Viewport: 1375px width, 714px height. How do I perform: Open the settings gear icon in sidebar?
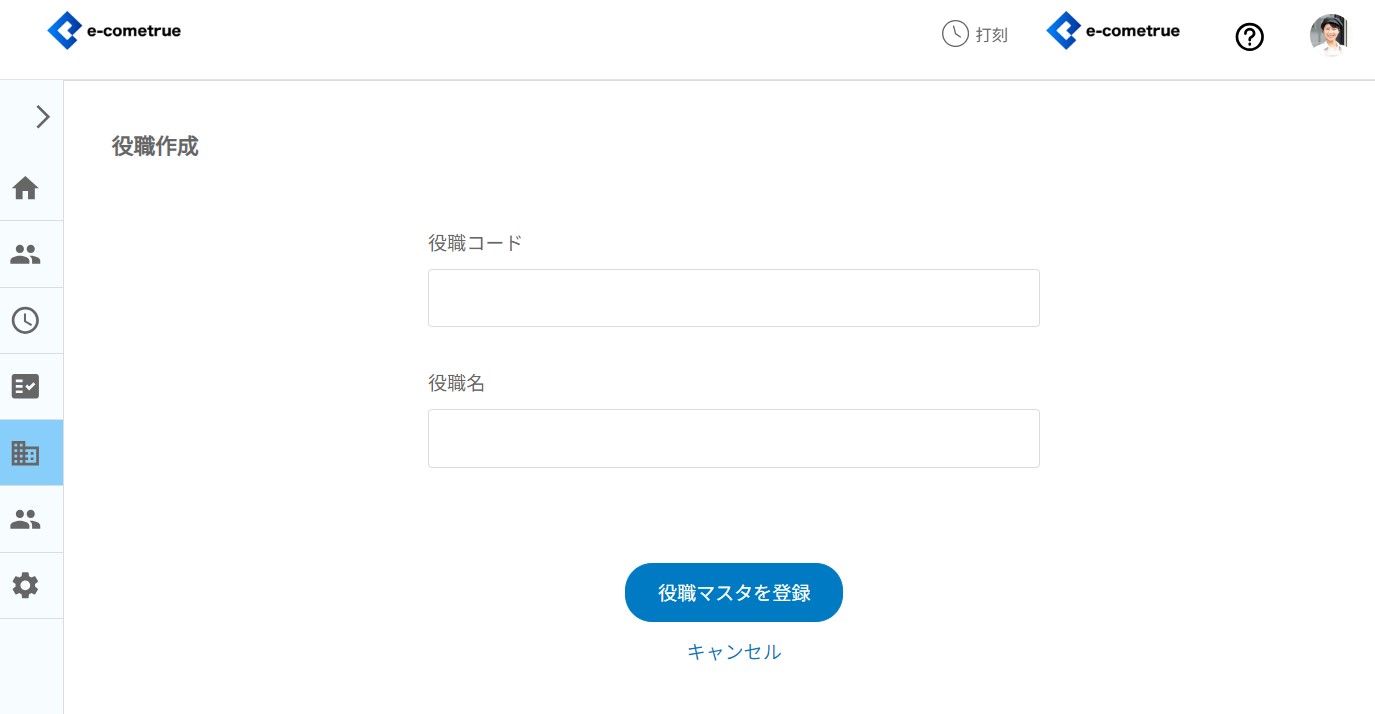25,585
